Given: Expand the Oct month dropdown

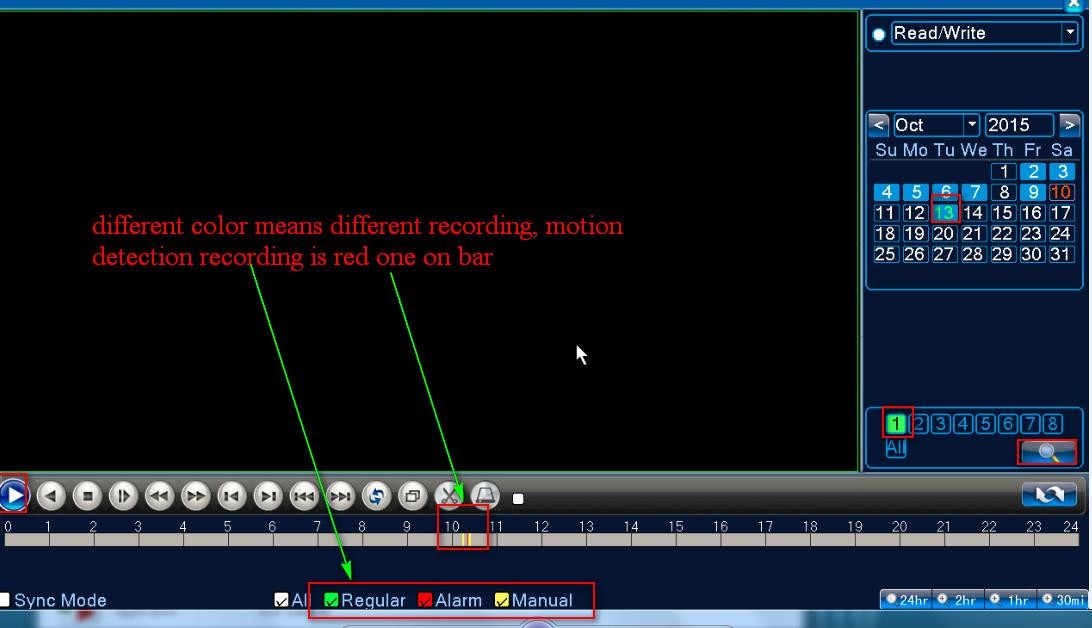Looking at the screenshot, I should click(971, 125).
